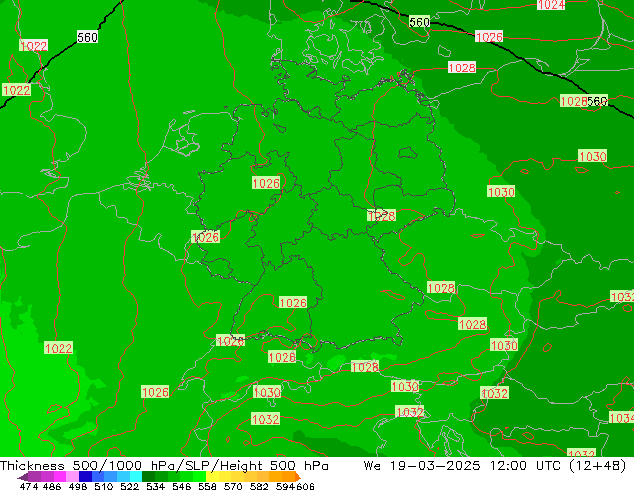
Task: Click the 594 legend value
Action: click(x=285, y=486)
